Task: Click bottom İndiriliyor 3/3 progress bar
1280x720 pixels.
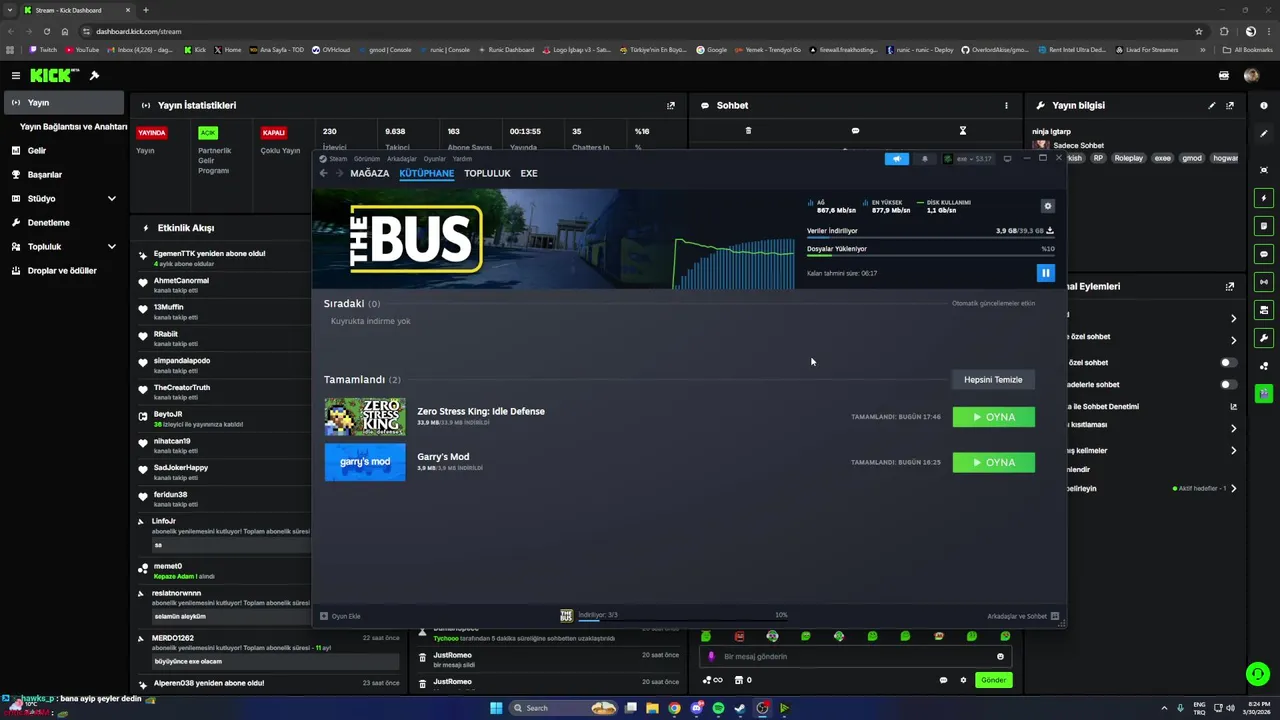Action: coord(683,620)
